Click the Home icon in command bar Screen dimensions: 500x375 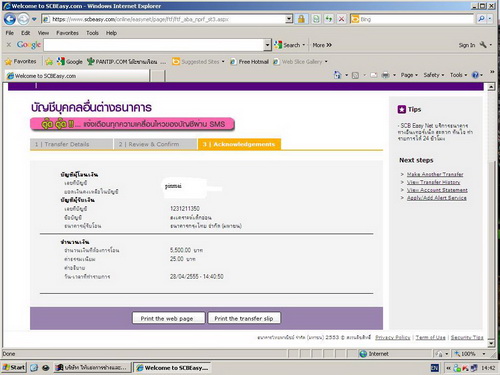[x=337, y=75]
